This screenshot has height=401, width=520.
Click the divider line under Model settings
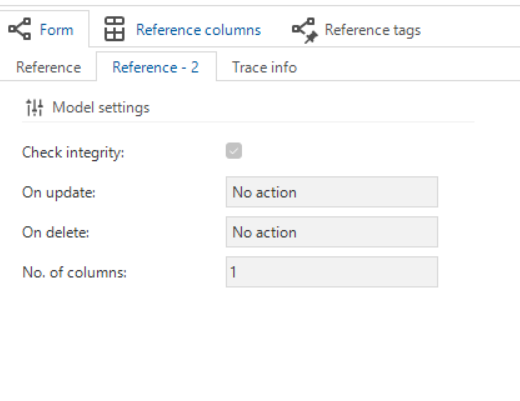coord(248,122)
